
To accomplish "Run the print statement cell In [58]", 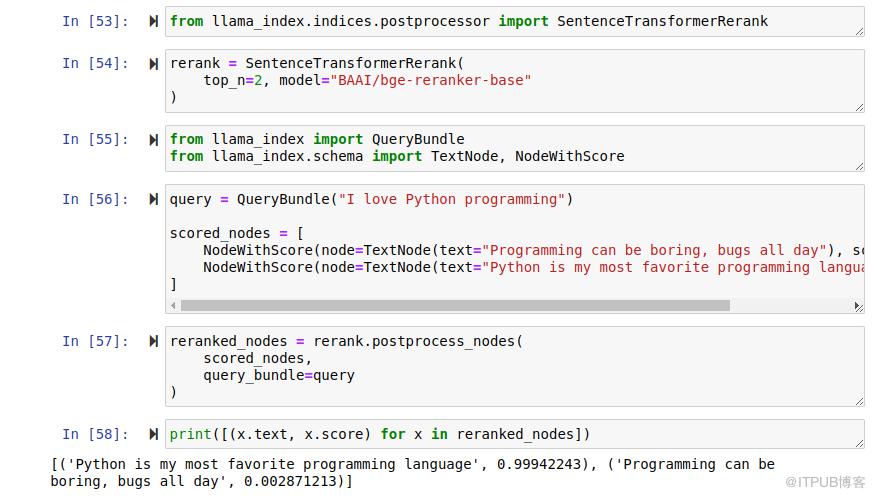I will [x=153, y=434].
